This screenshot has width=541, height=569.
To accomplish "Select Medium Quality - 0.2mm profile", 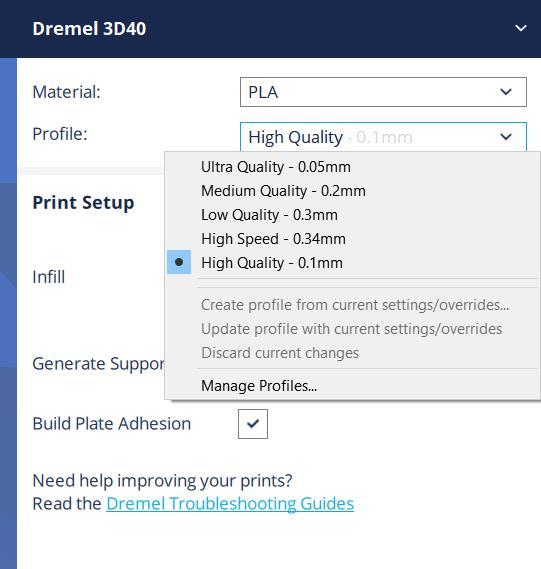I will pyautogui.click(x=353, y=191).
